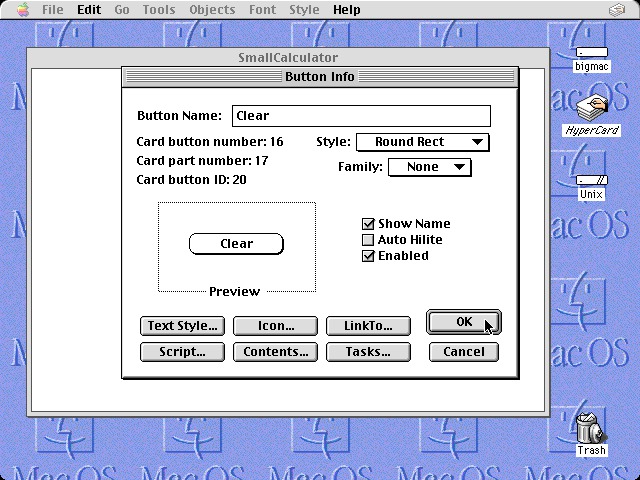The height and width of the screenshot is (480, 640).
Task: Click the Cancel button
Action: (x=464, y=352)
